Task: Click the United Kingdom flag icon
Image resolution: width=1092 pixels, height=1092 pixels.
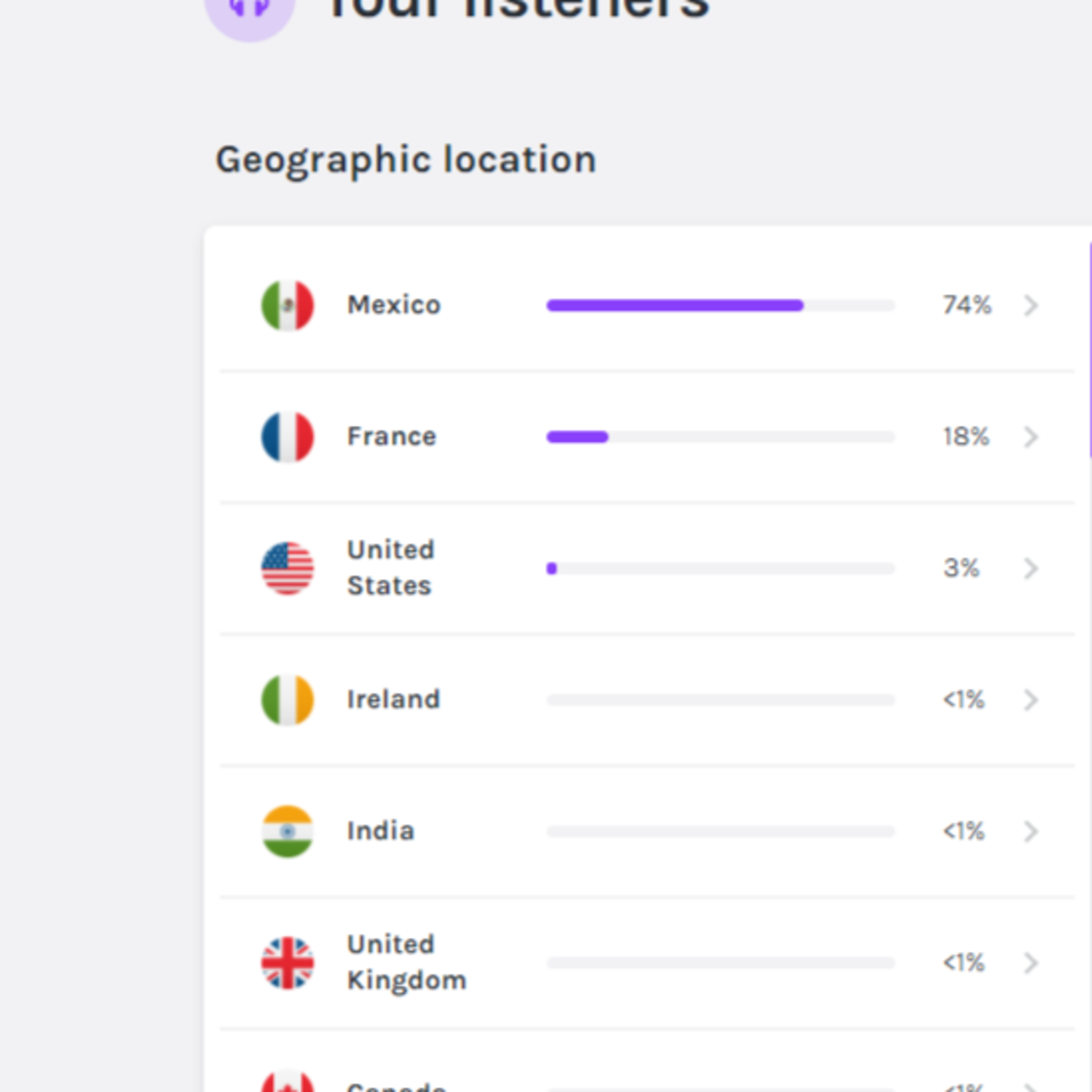Action: [287, 962]
